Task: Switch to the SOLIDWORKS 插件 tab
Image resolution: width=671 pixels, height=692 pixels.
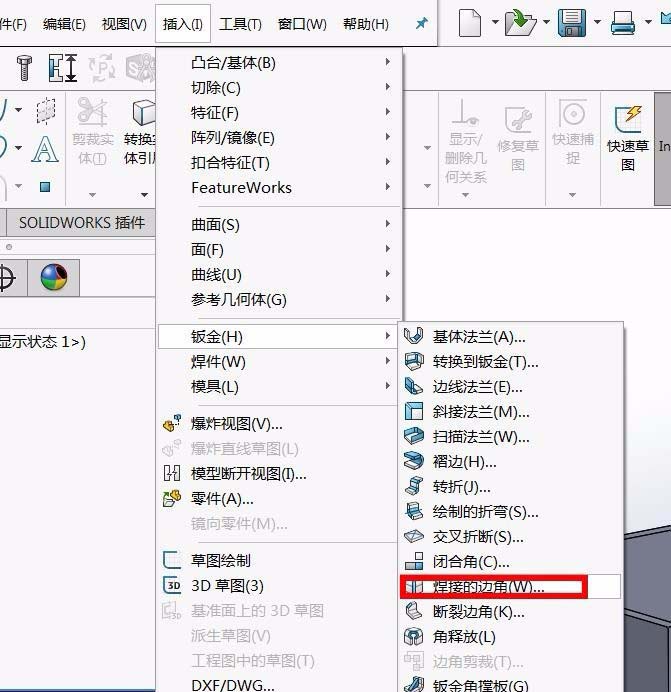Action: 82,222
